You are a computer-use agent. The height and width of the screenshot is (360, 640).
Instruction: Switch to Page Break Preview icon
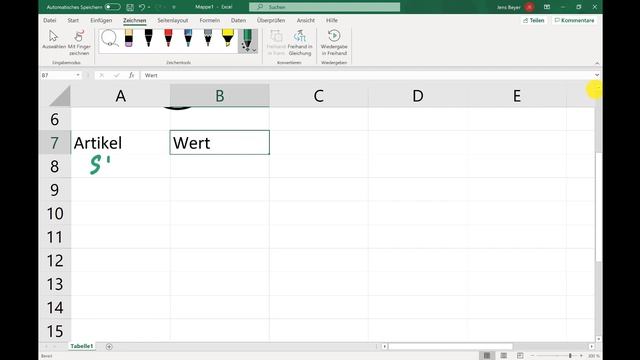tap(520, 356)
